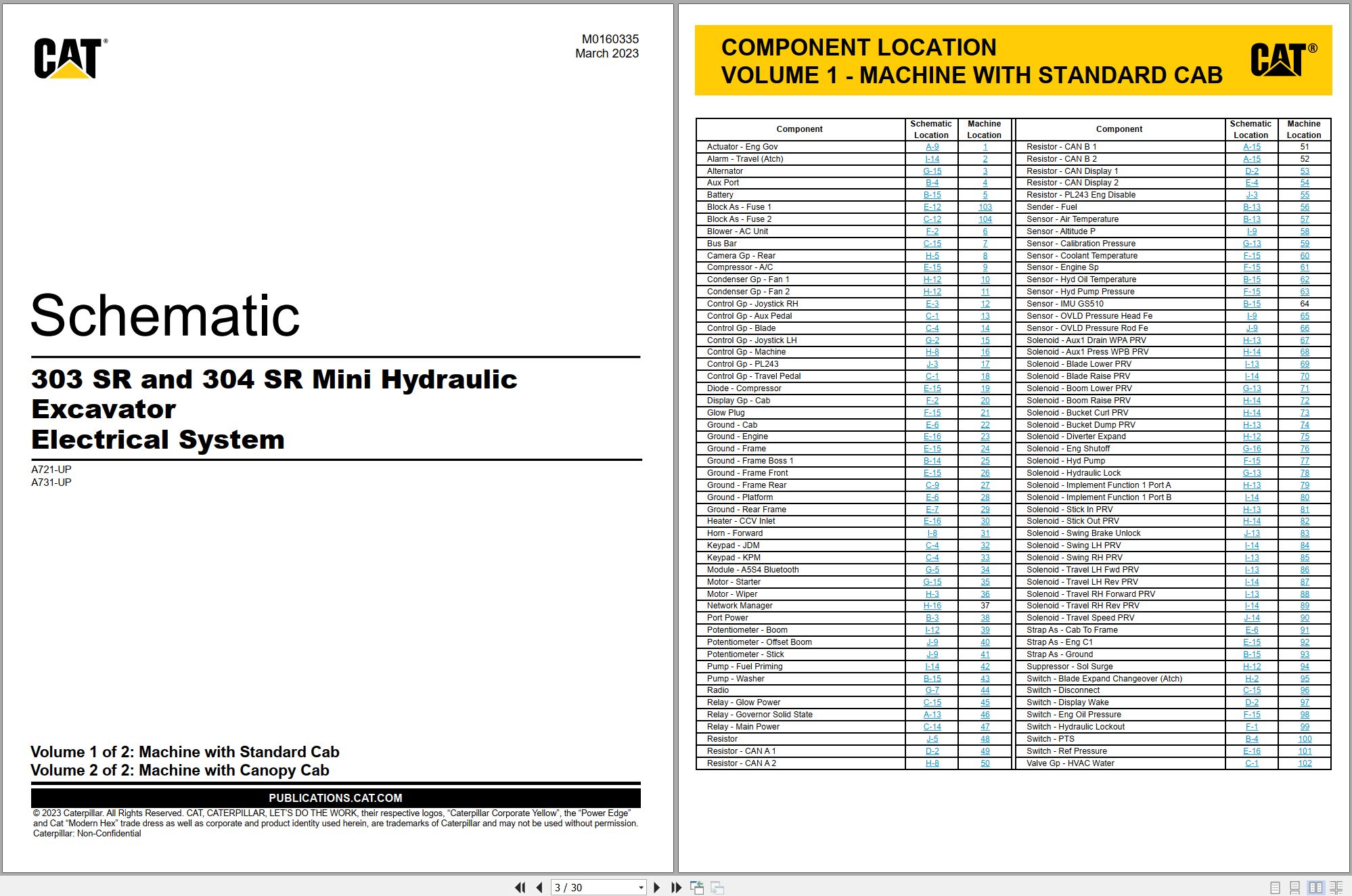Open schematic location F-2 for Blower - AC Unit
This screenshot has height=896, width=1352.
point(932,231)
